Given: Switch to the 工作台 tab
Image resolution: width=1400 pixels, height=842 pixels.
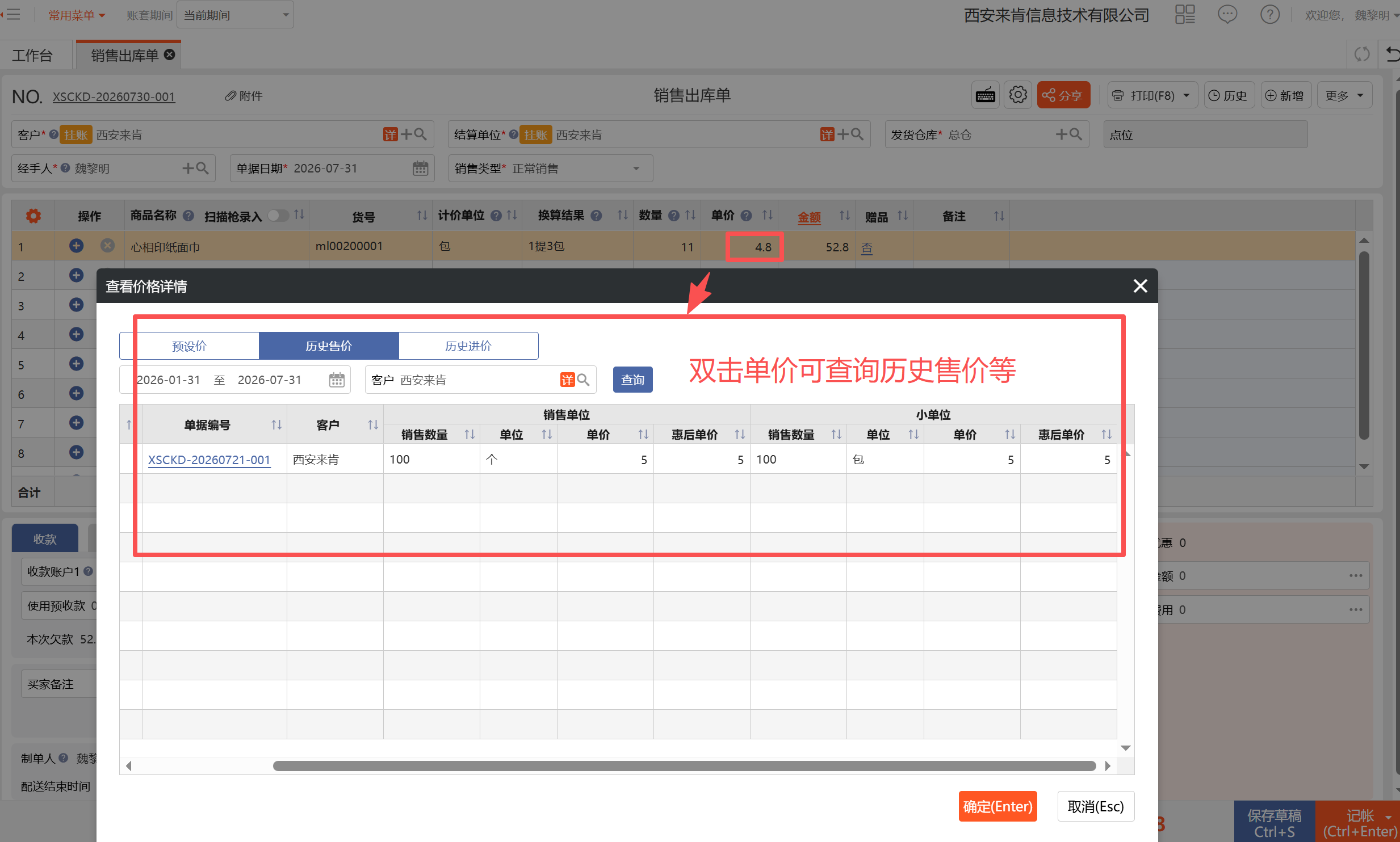Looking at the screenshot, I should pyautogui.click(x=32, y=56).
